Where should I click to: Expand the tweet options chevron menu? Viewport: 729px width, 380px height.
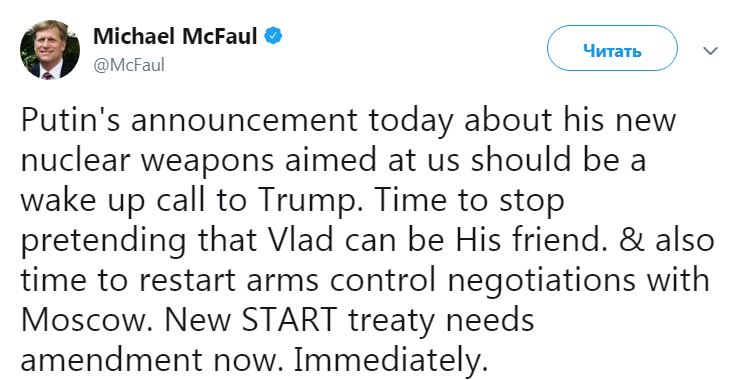710,50
